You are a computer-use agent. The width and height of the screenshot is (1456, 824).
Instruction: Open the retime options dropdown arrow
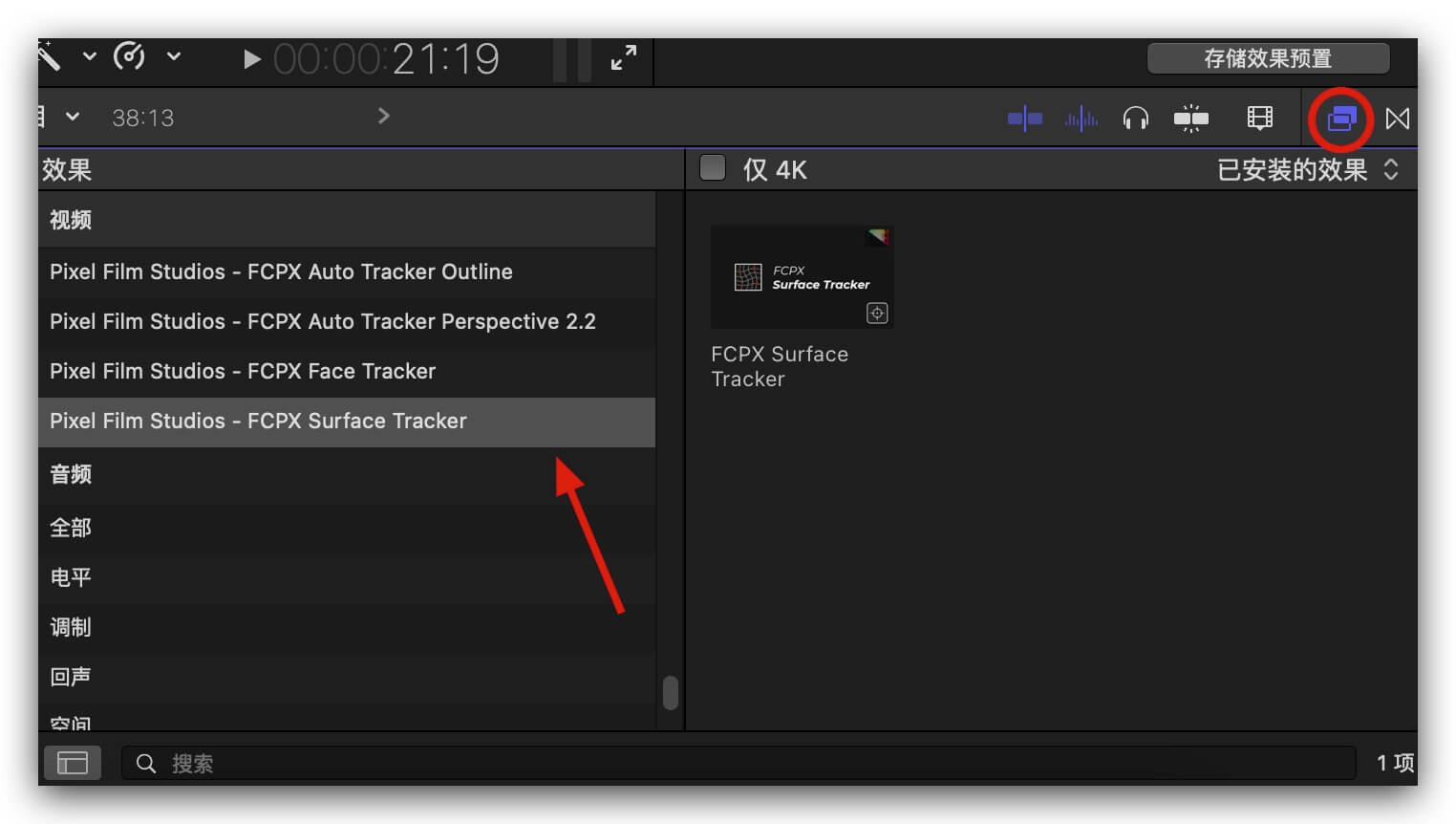pos(174,56)
